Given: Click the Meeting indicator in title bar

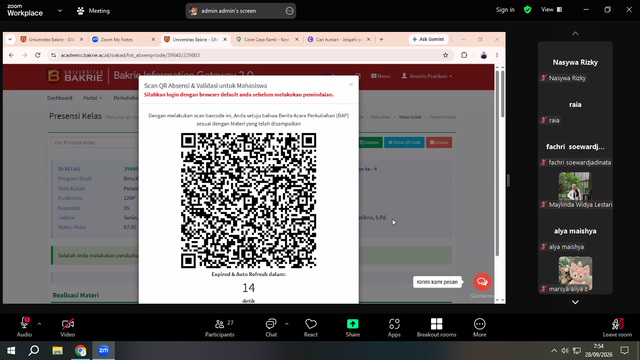Looking at the screenshot, I should tap(93, 11).
